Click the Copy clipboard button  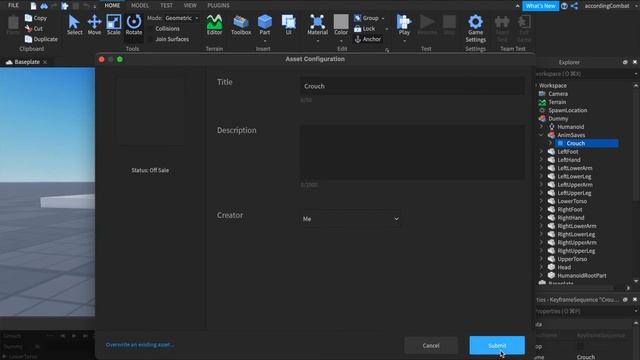[36, 18]
